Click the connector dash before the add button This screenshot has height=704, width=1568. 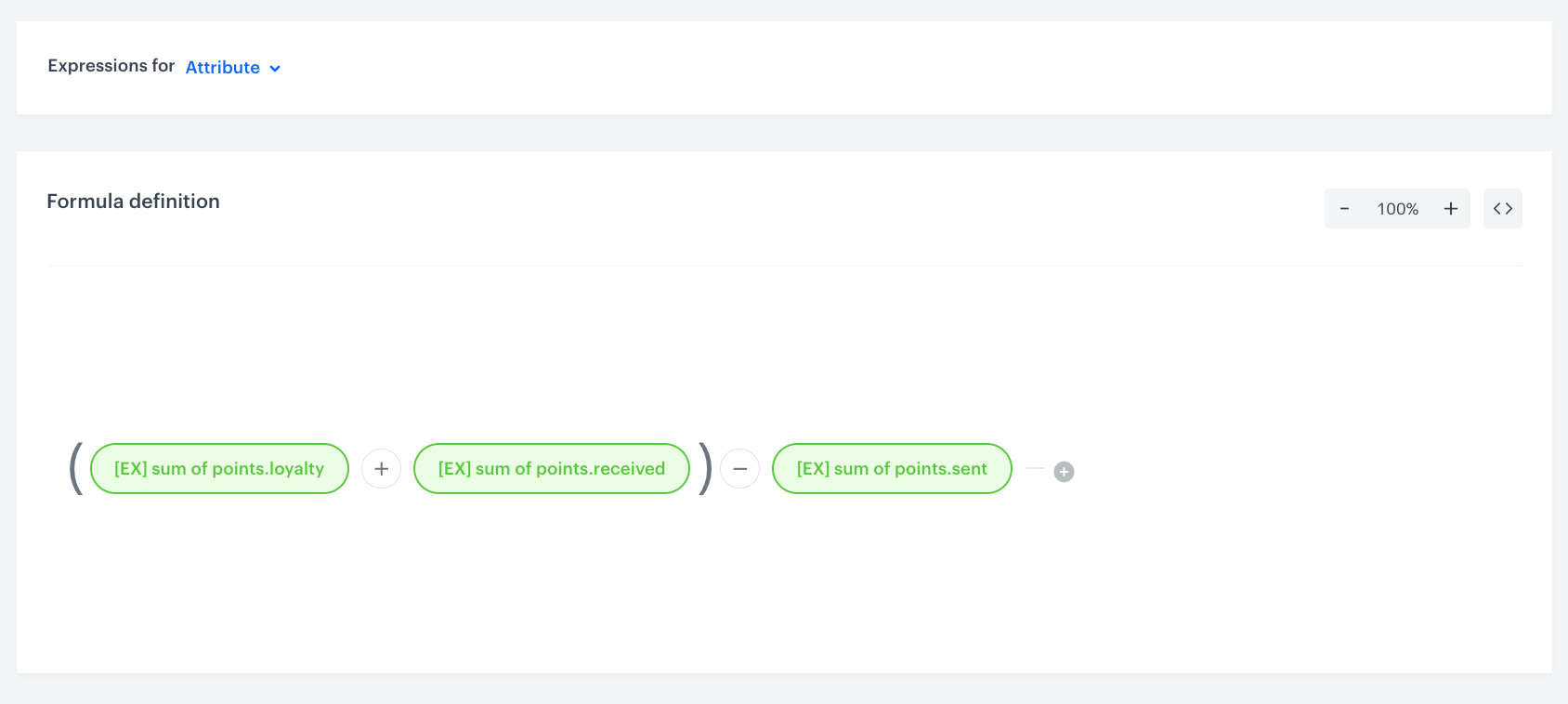coord(1036,468)
